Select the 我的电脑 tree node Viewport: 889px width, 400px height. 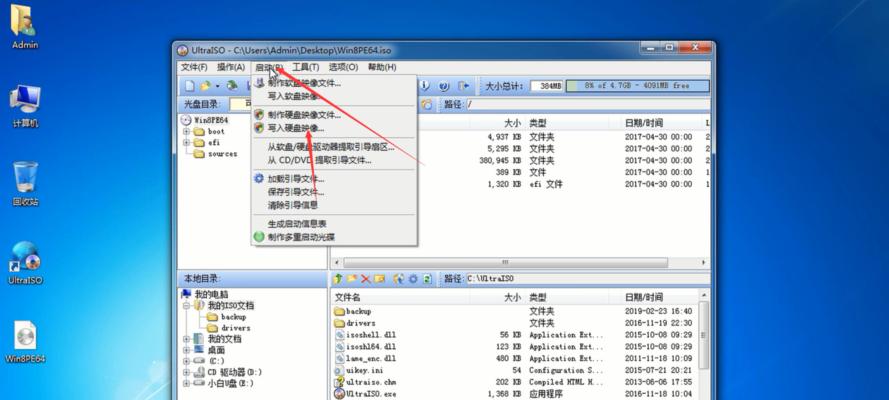click(211, 294)
